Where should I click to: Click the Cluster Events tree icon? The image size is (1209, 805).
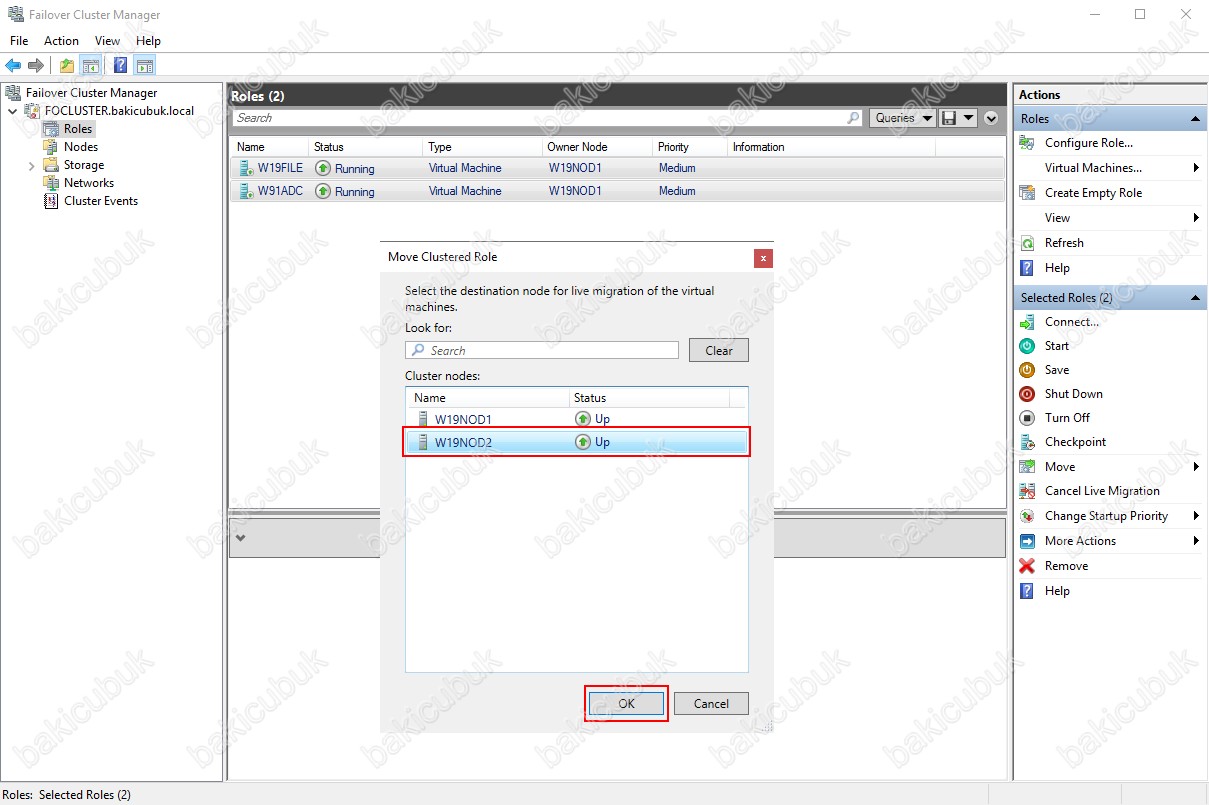51,201
